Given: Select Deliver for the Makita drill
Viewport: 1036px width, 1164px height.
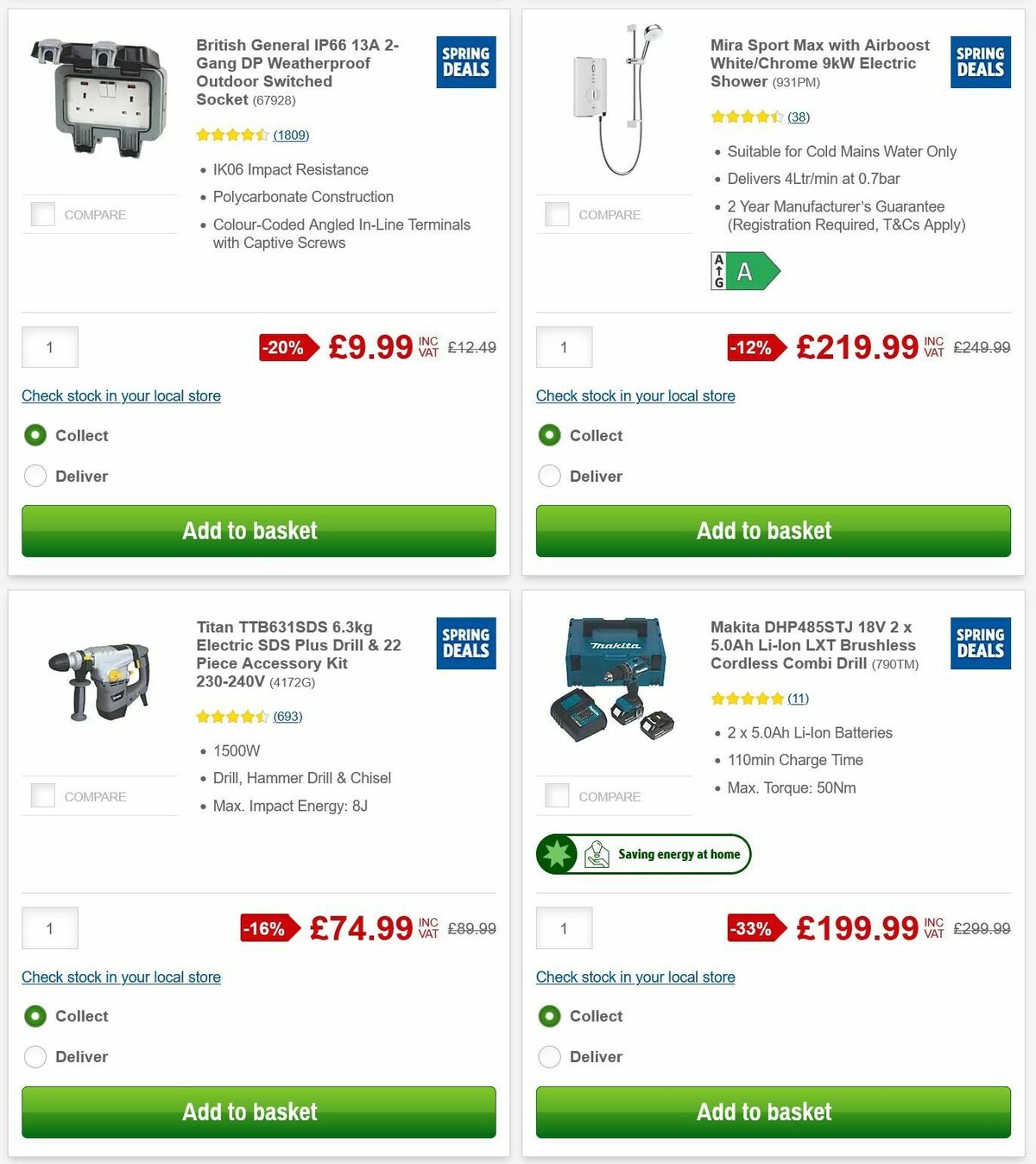Looking at the screenshot, I should pos(550,1056).
